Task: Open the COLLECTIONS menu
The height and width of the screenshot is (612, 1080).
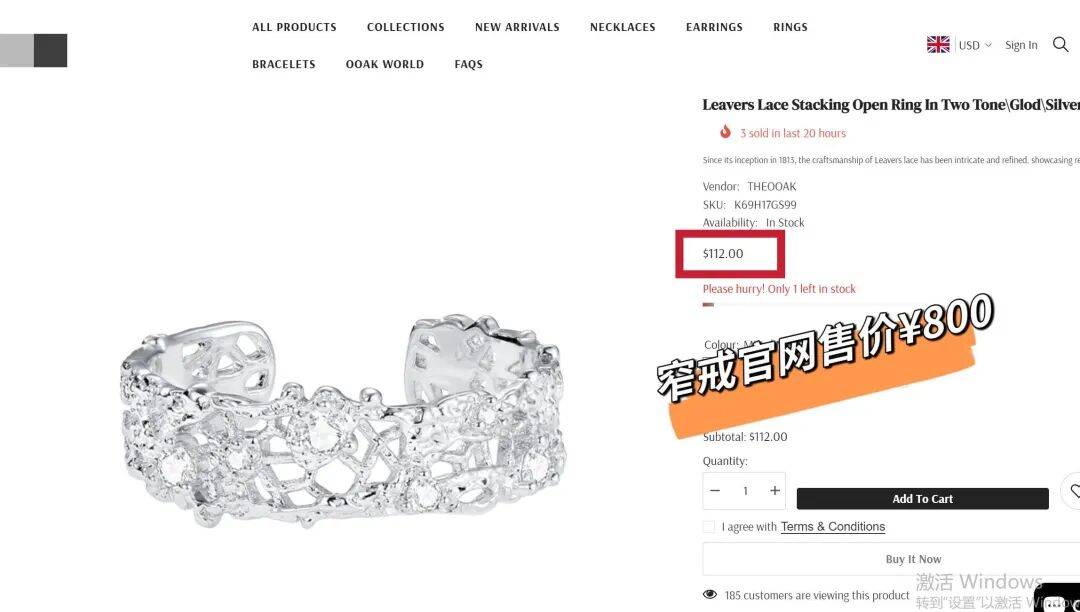Action: [406, 27]
